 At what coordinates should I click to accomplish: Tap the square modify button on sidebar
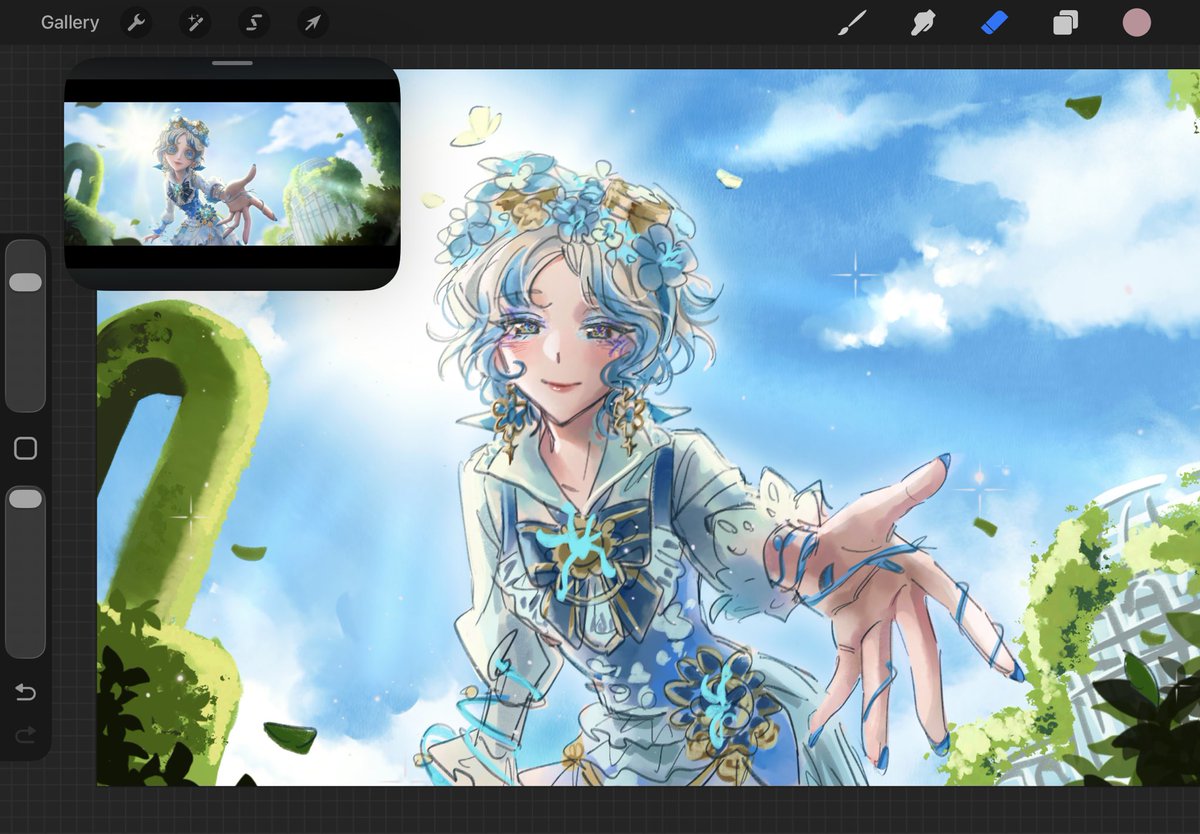point(26,449)
